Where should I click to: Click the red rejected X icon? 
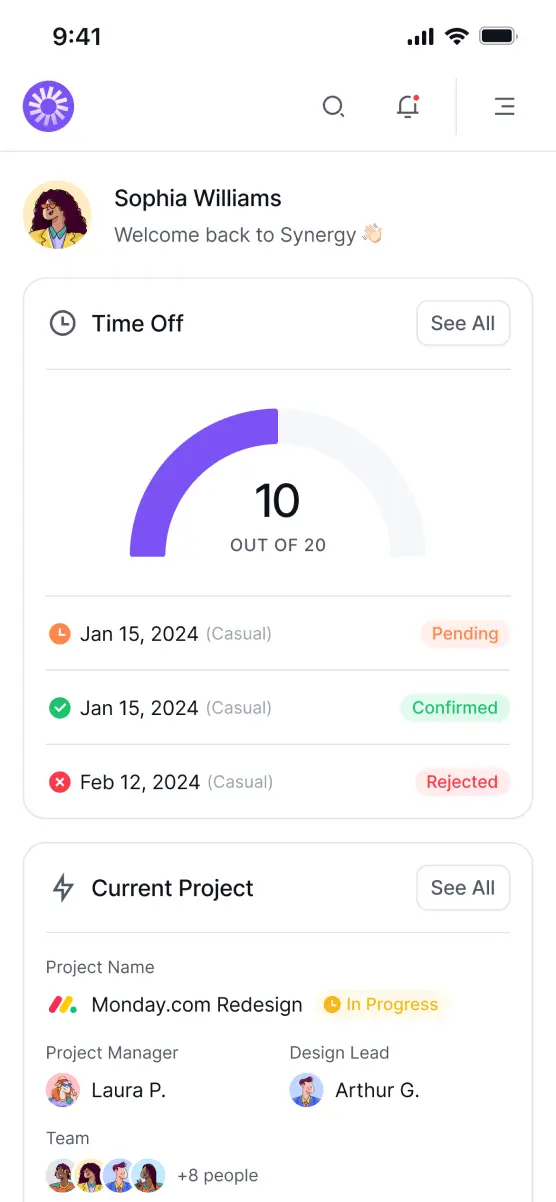(60, 782)
